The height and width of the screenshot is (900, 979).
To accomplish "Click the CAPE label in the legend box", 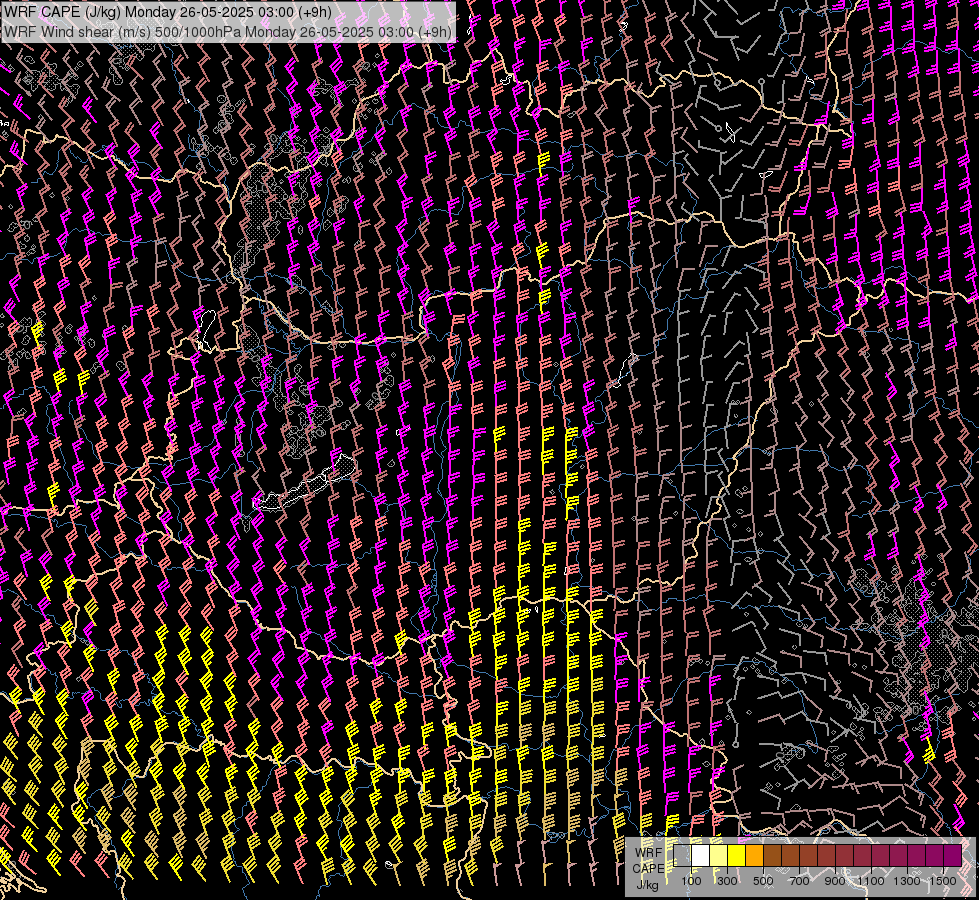I will coord(648,869).
